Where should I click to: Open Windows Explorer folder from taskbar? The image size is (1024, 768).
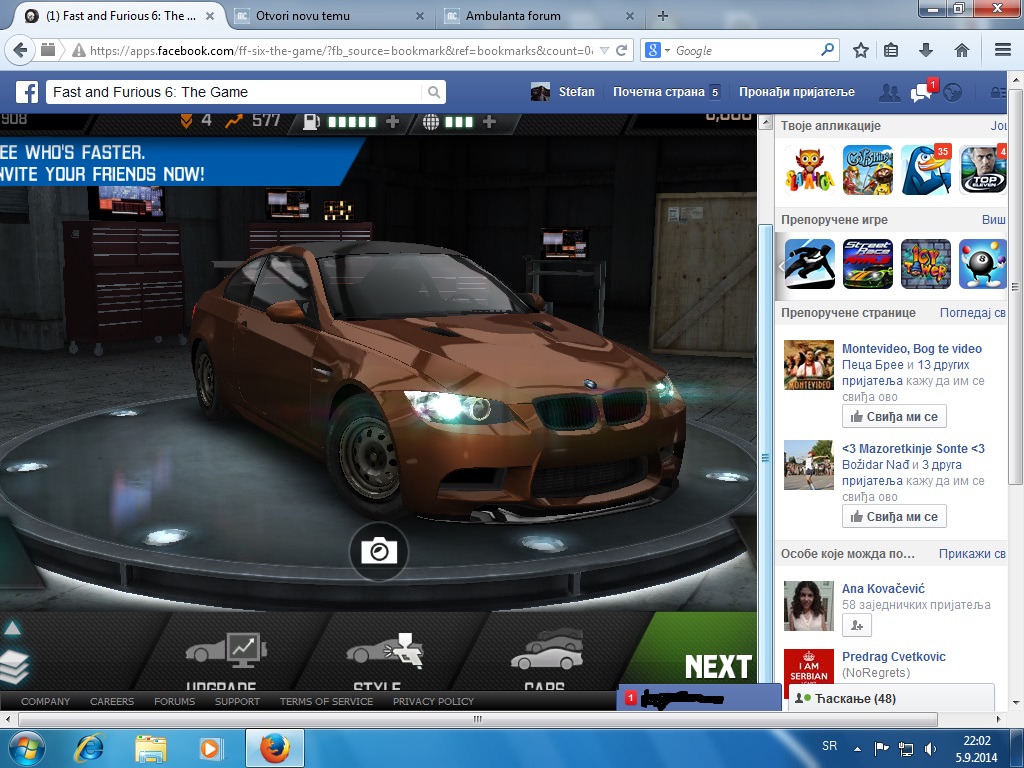151,748
